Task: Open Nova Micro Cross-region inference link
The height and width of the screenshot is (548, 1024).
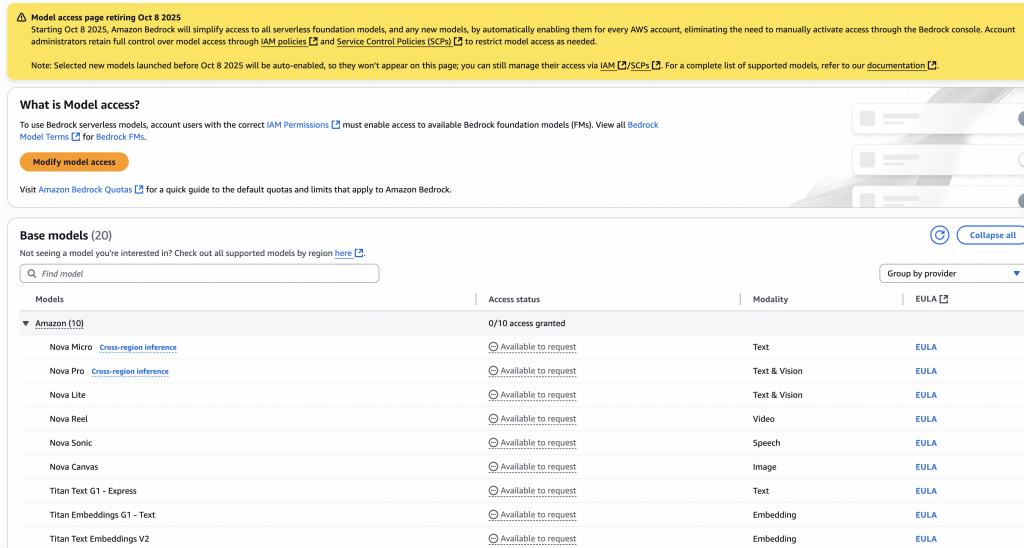Action: click(138, 348)
